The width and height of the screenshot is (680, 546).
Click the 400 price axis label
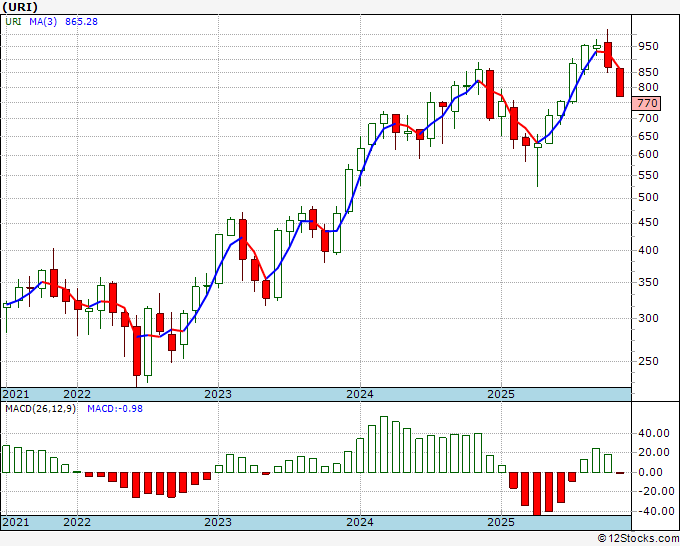648,250
